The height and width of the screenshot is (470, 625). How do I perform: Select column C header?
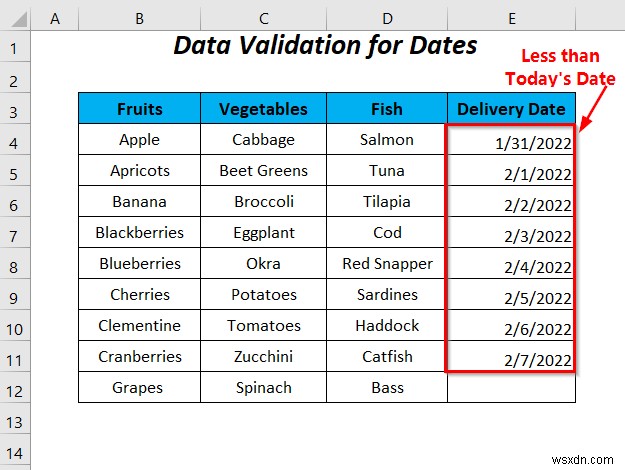click(263, 18)
